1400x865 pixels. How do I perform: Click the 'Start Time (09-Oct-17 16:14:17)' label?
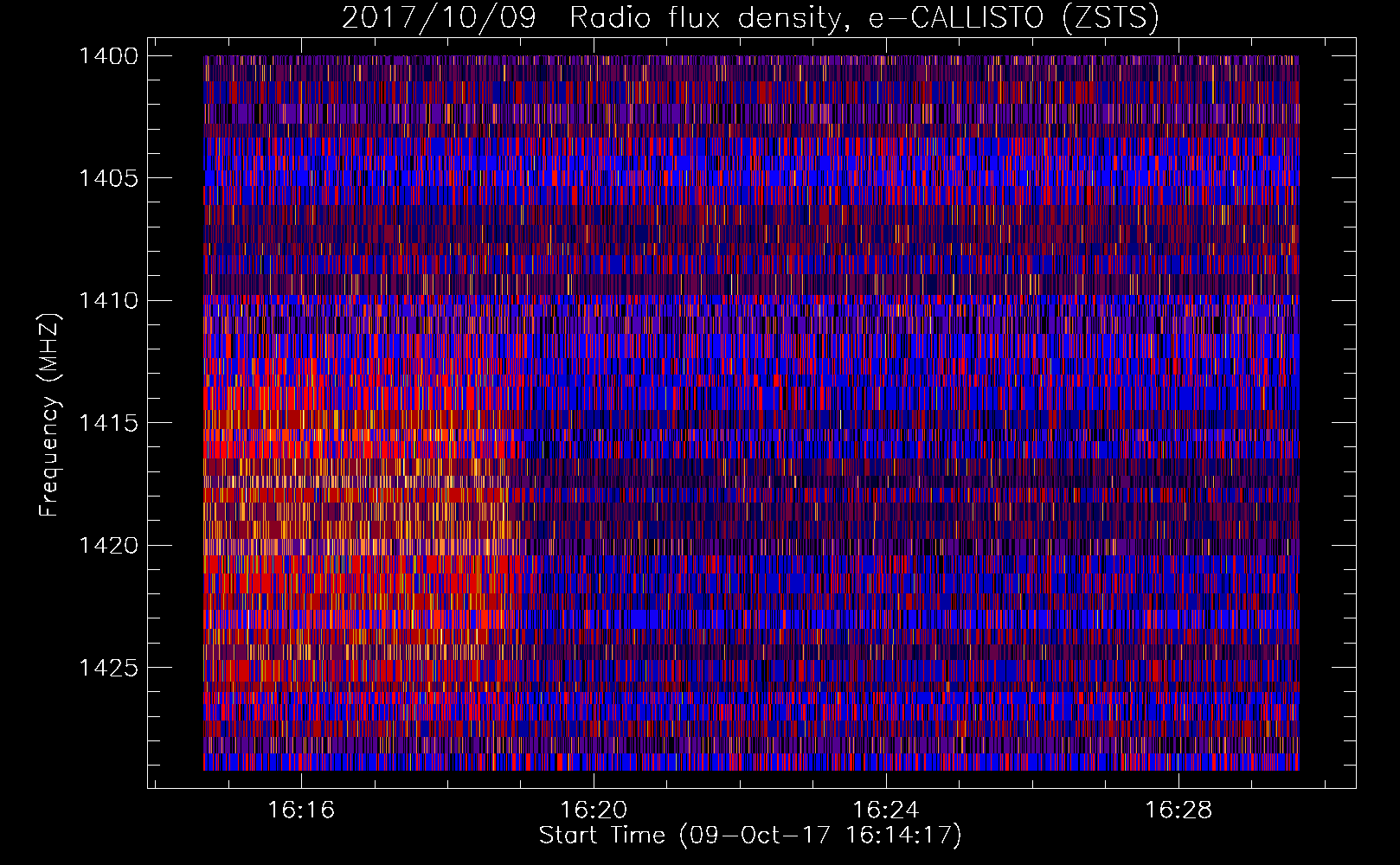[750, 836]
